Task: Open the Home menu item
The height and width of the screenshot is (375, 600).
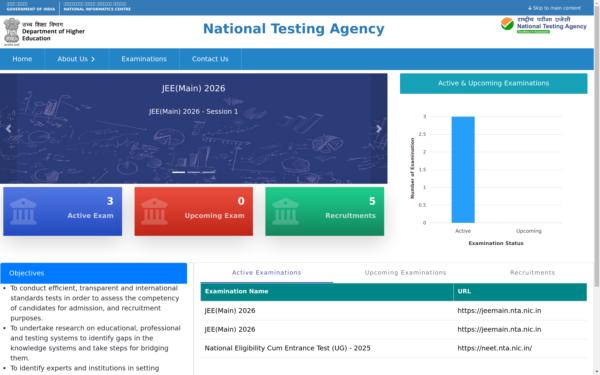Action: 22,59
